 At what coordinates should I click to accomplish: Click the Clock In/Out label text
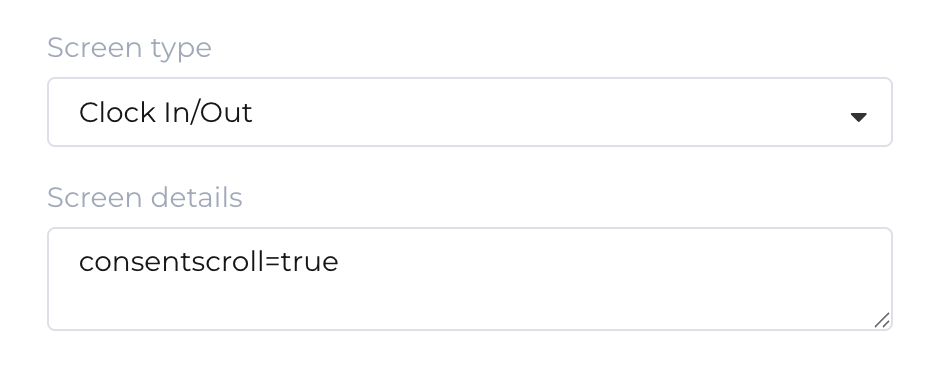coord(165,113)
